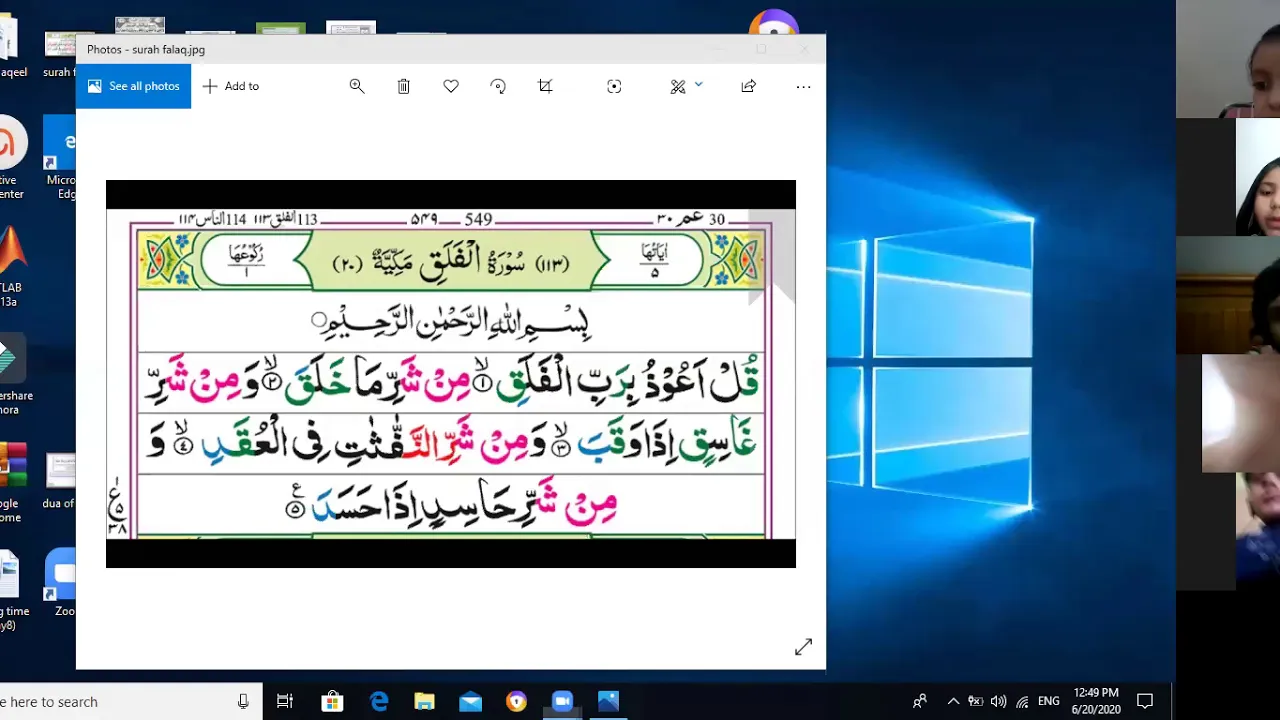This screenshot has height=720, width=1280.
Task: Open the Action Center notifications icon
Action: pos(1145,702)
